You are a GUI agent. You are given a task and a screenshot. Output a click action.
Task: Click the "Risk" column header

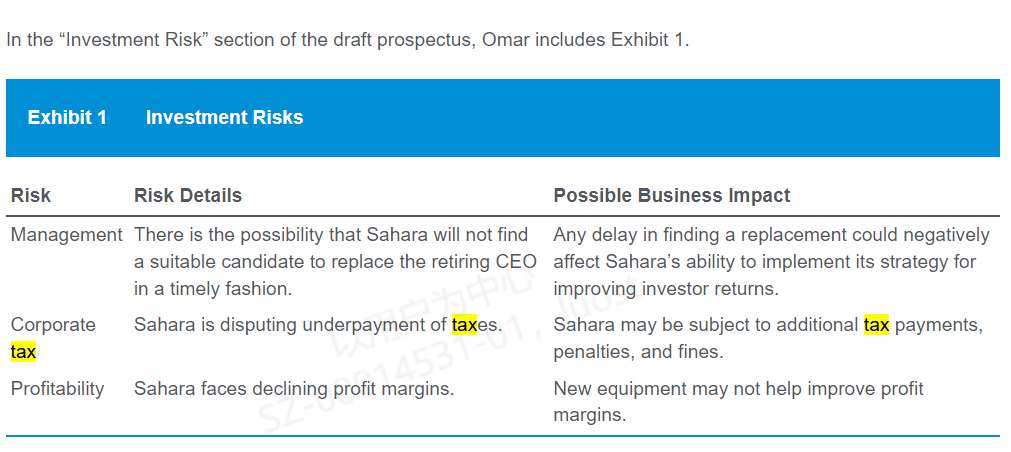coord(31,196)
